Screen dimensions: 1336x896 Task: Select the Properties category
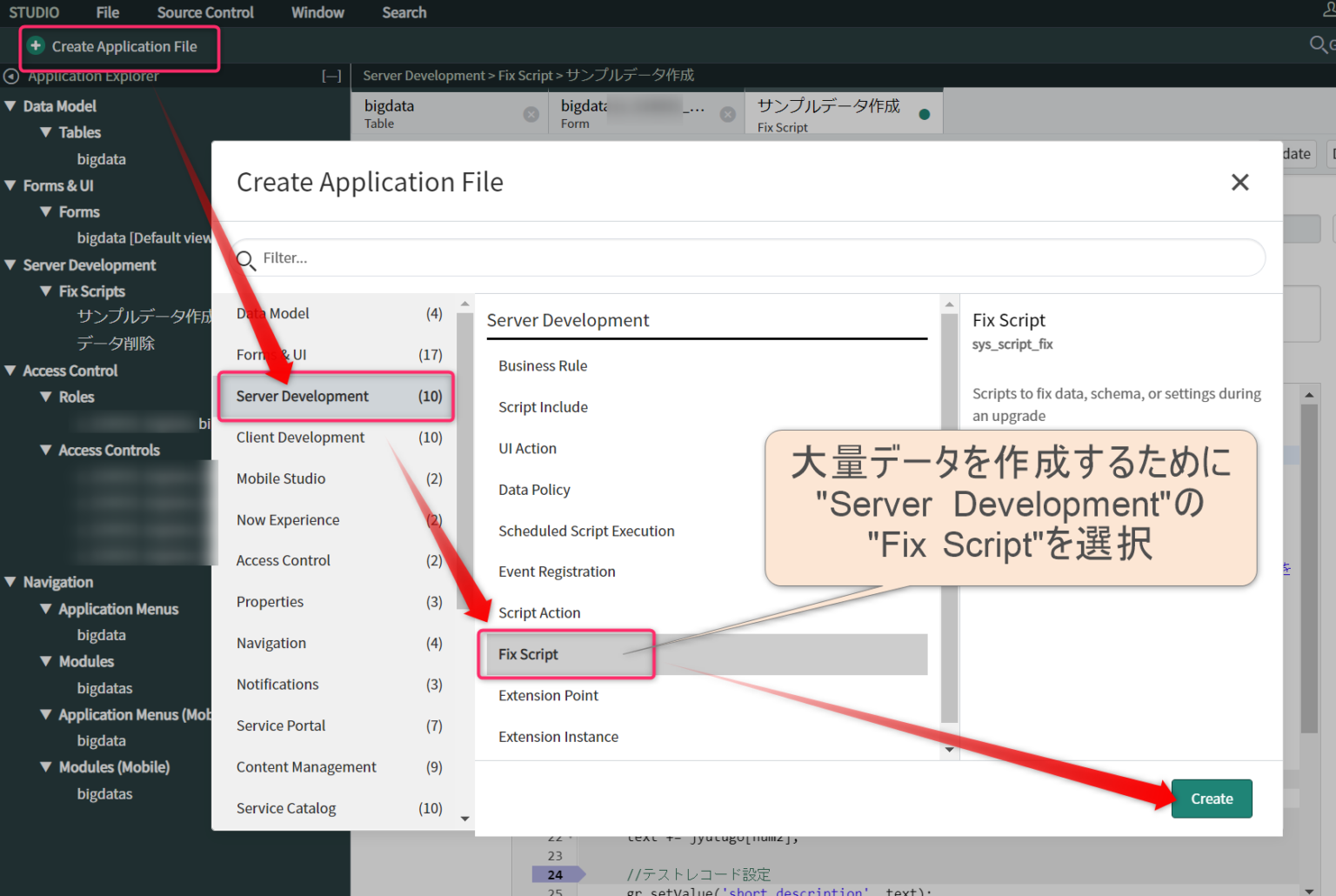point(339,601)
